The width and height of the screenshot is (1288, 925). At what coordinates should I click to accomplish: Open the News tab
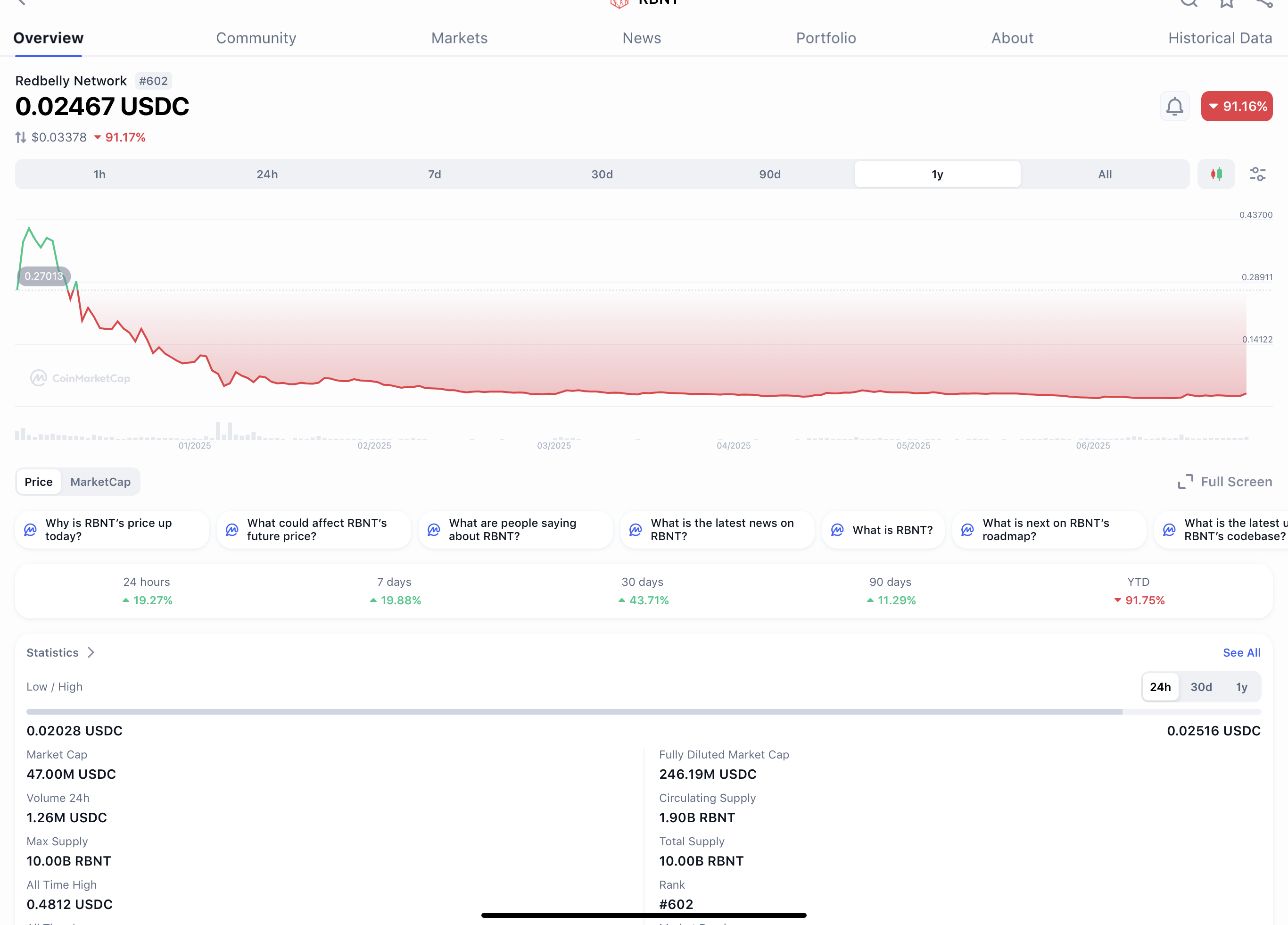pos(642,38)
